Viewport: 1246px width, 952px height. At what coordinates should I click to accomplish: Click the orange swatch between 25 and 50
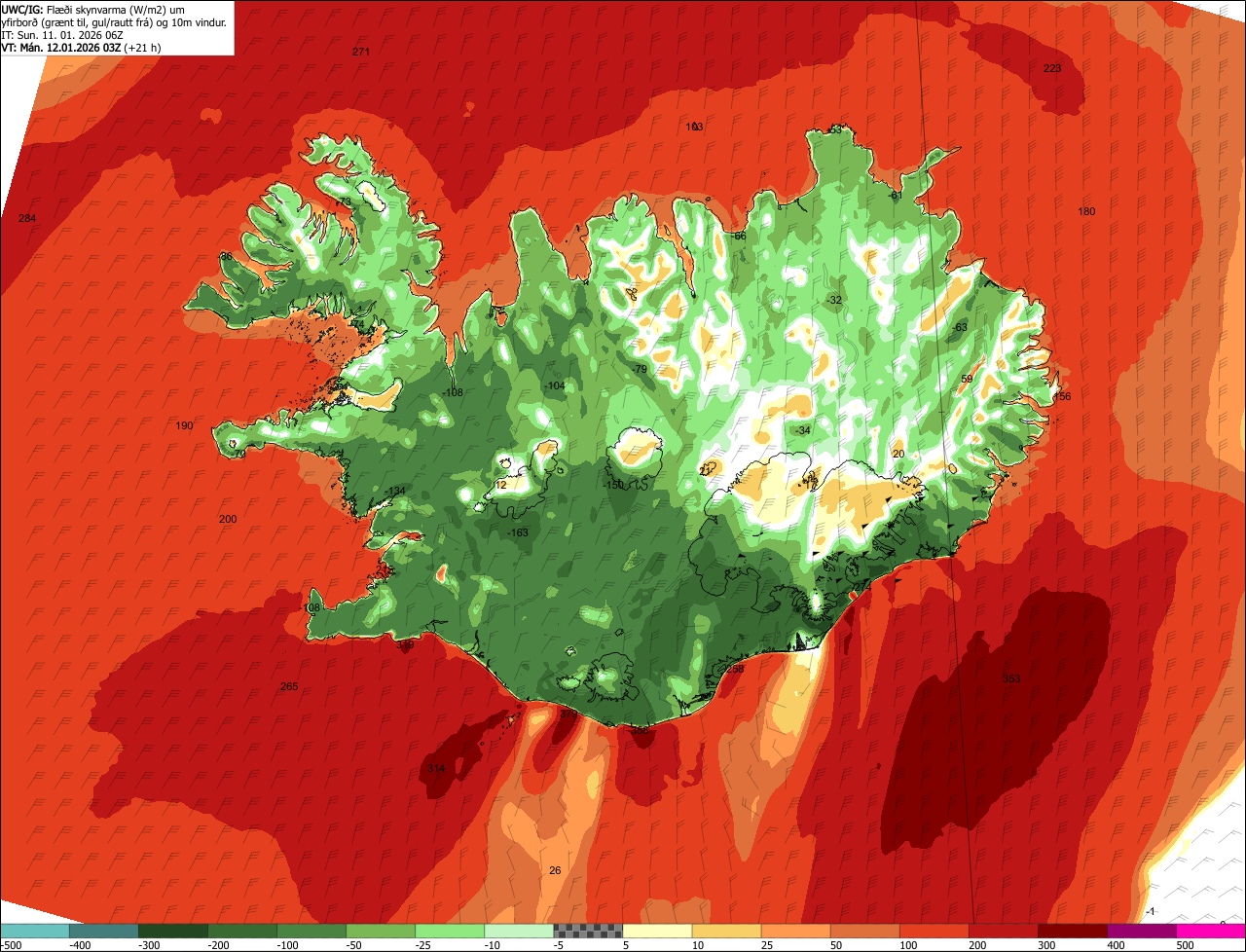tap(795, 931)
